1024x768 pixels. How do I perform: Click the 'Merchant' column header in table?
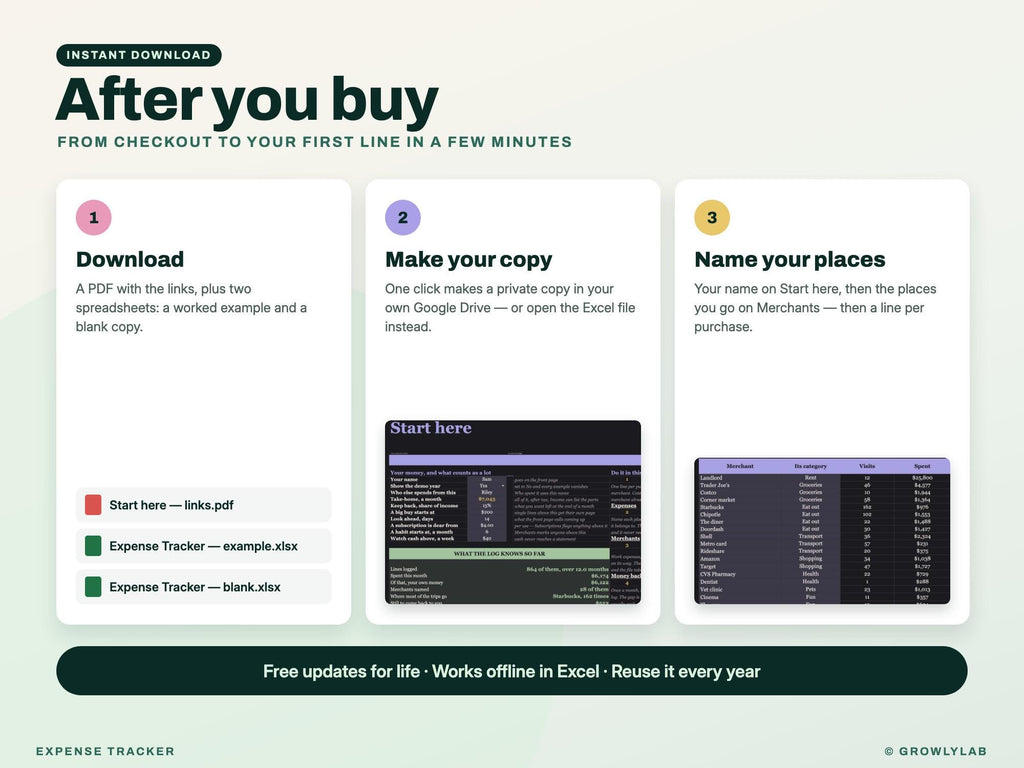coord(740,466)
